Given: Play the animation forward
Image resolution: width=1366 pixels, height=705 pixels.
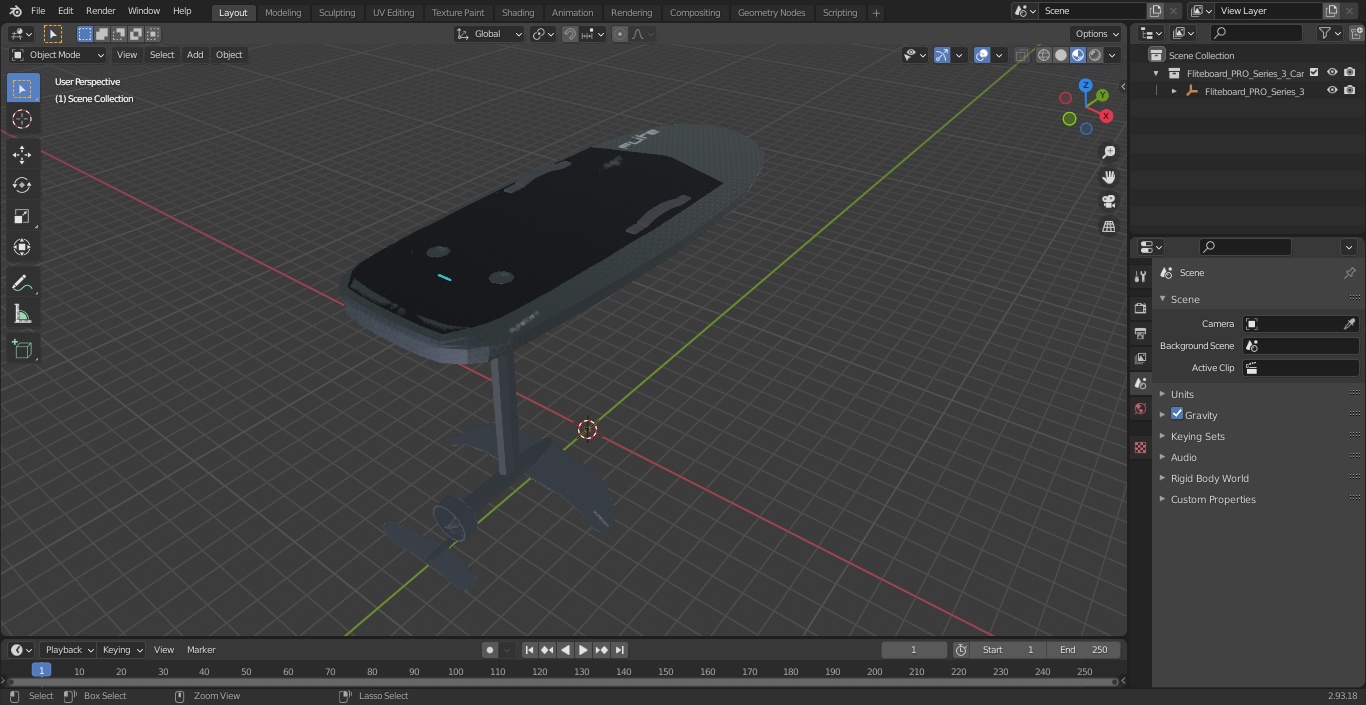Looking at the screenshot, I should pos(583,650).
